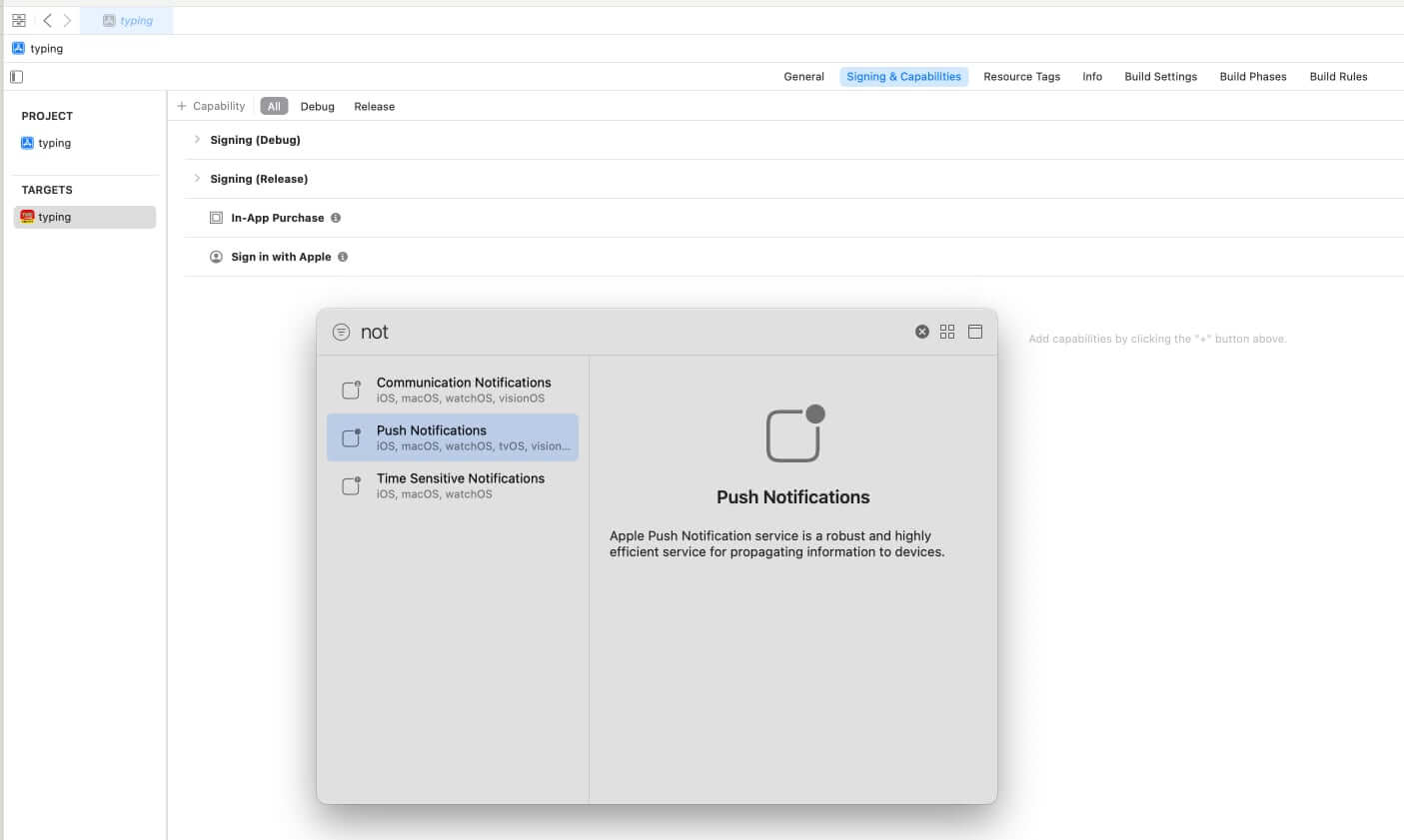Viewport: 1404px width, 840px height.
Task: Go back with the left chevron arrow
Action: (x=47, y=20)
